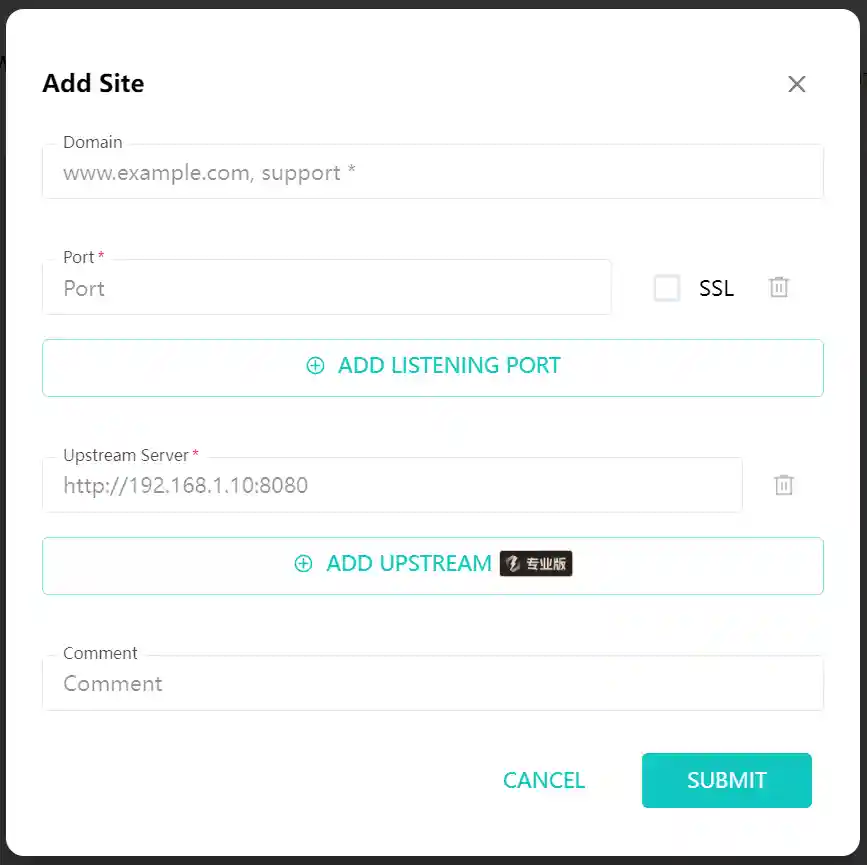This screenshot has height=865, width=867.
Task: Click the Add Site dialog title
Action: tap(93, 83)
